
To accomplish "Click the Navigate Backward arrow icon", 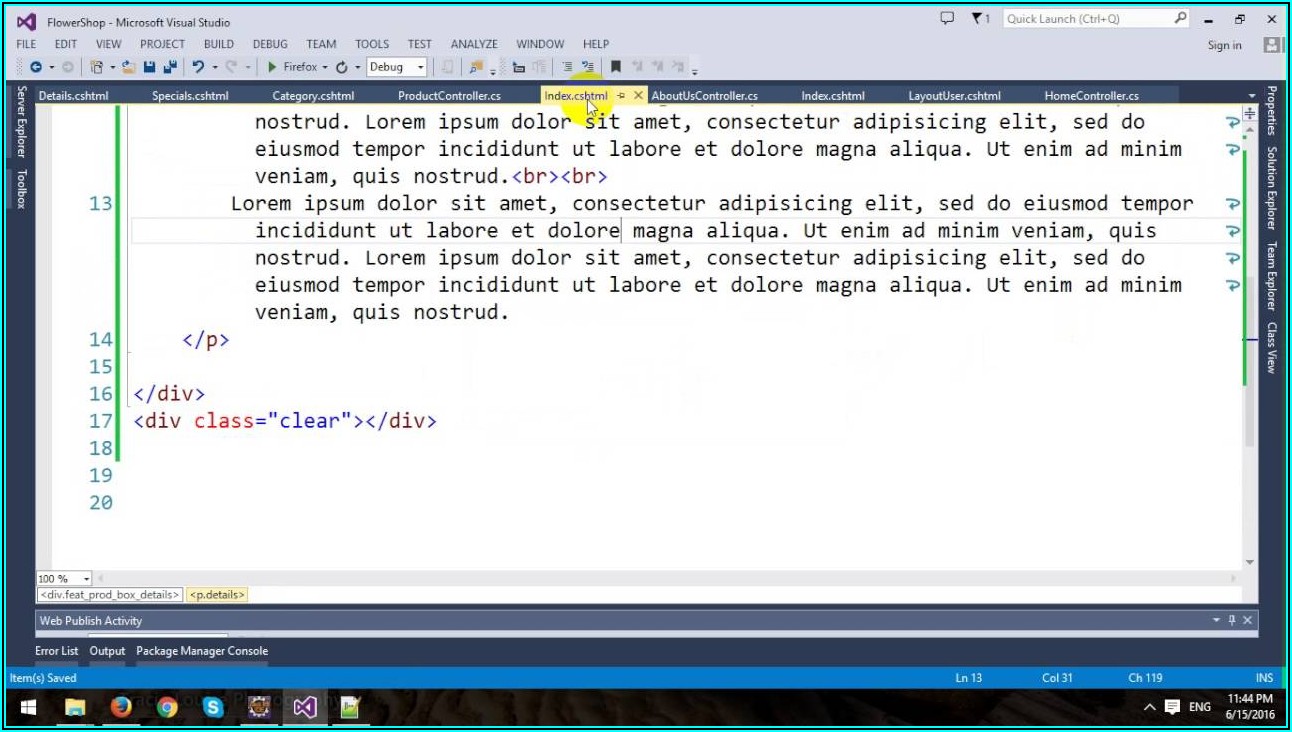I will point(36,67).
